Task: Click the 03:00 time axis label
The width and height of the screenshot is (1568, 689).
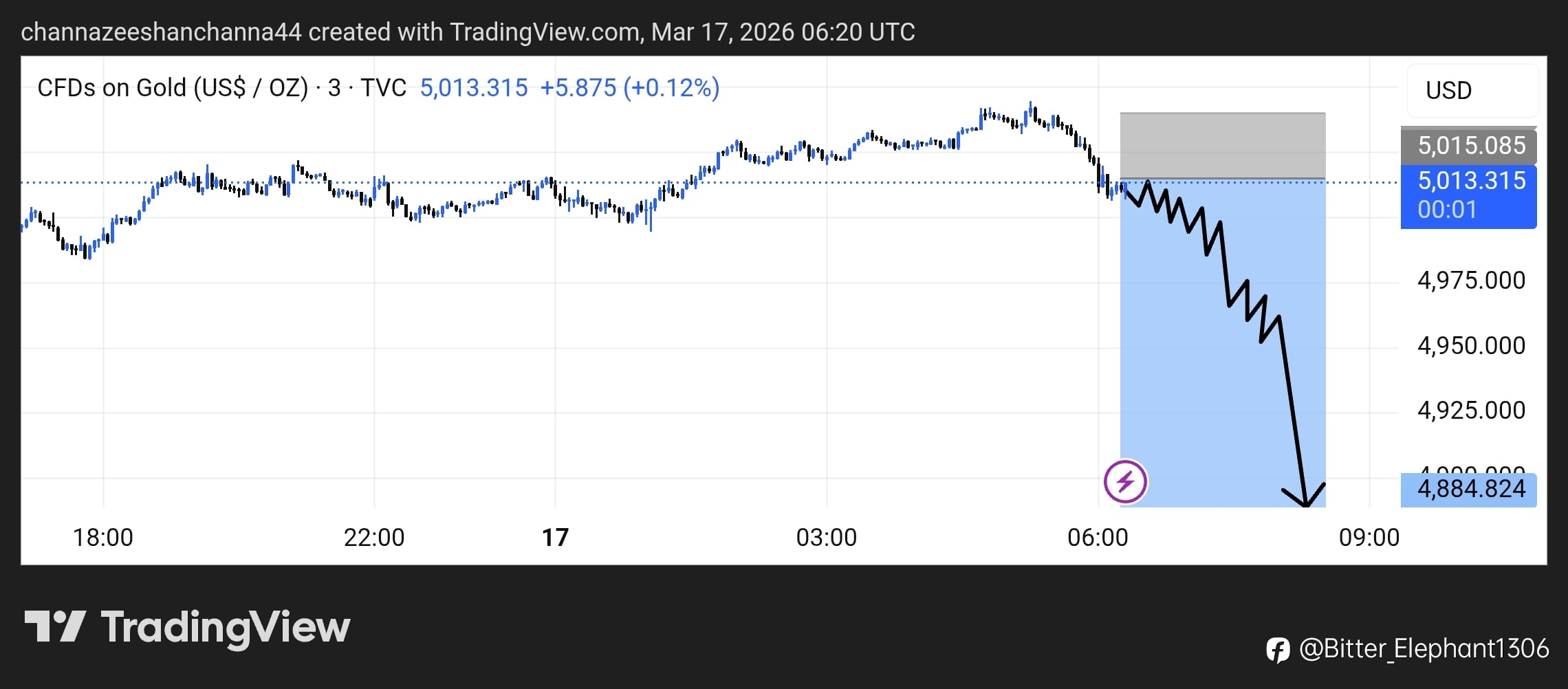Action: (x=826, y=538)
